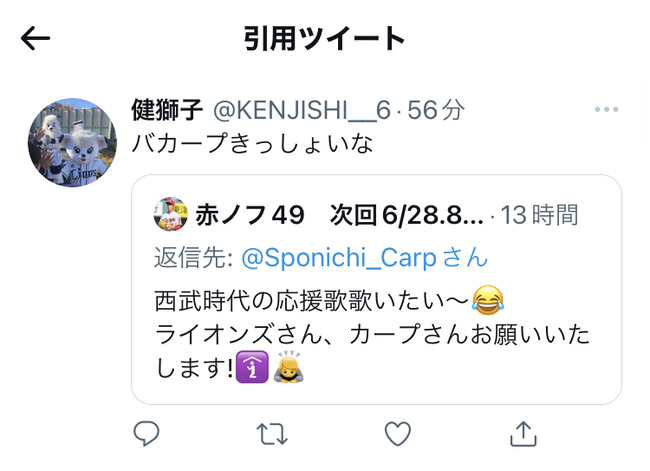The image size is (650, 471).
Task: Open 赤ノフ49 small avatar
Action: [x=170, y=214]
